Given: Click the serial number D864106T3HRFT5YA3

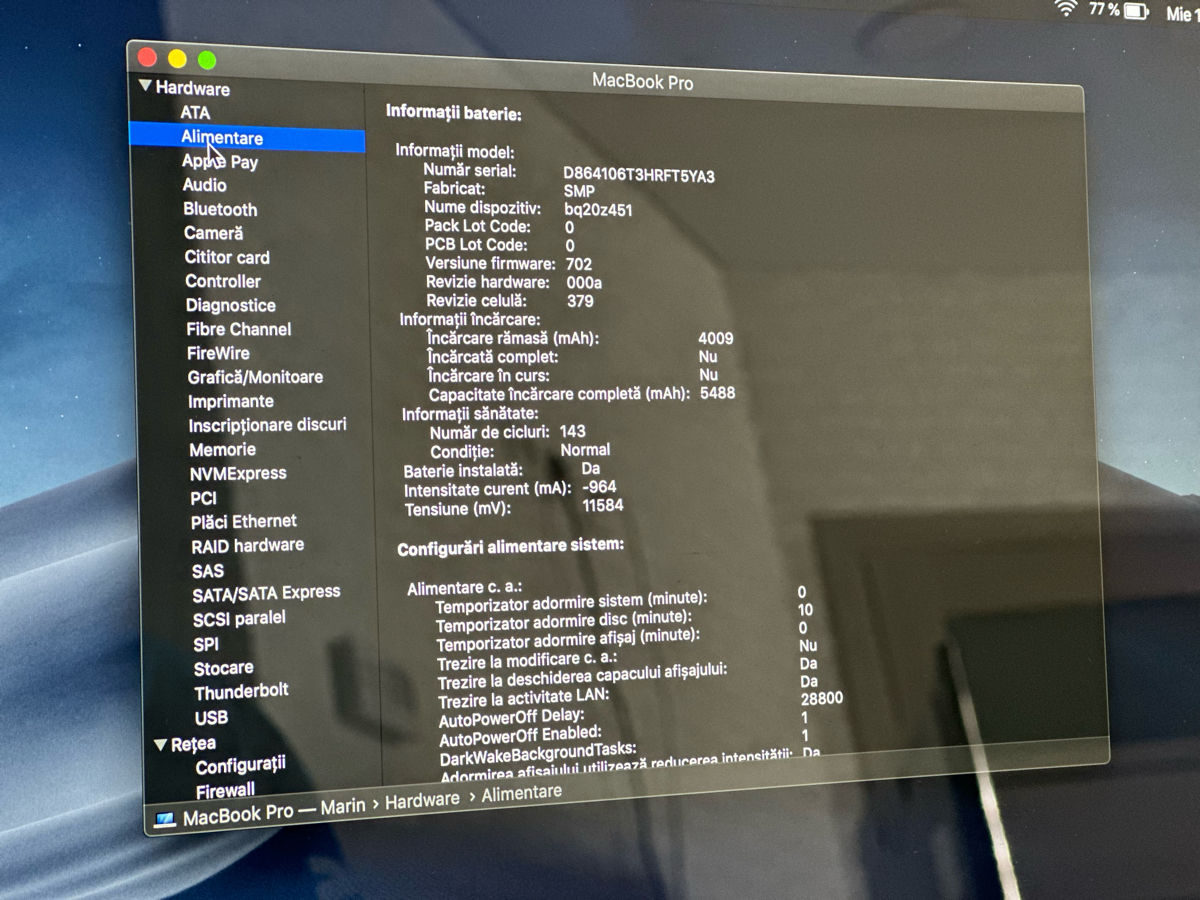Looking at the screenshot, I should [639, 176].
